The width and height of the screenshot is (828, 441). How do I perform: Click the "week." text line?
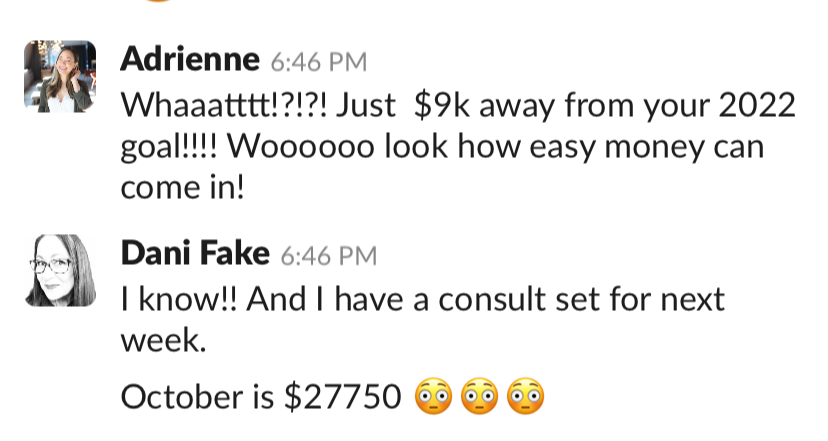tap(163, 340)
